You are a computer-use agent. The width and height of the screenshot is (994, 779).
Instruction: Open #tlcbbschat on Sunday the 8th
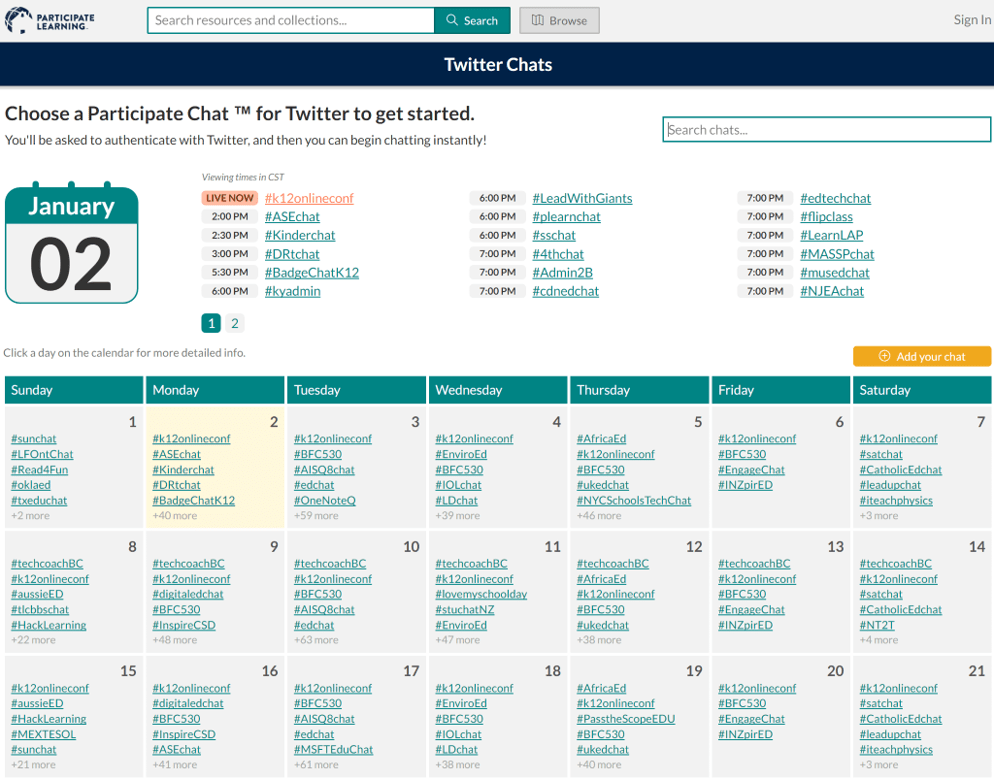[40, 610]
